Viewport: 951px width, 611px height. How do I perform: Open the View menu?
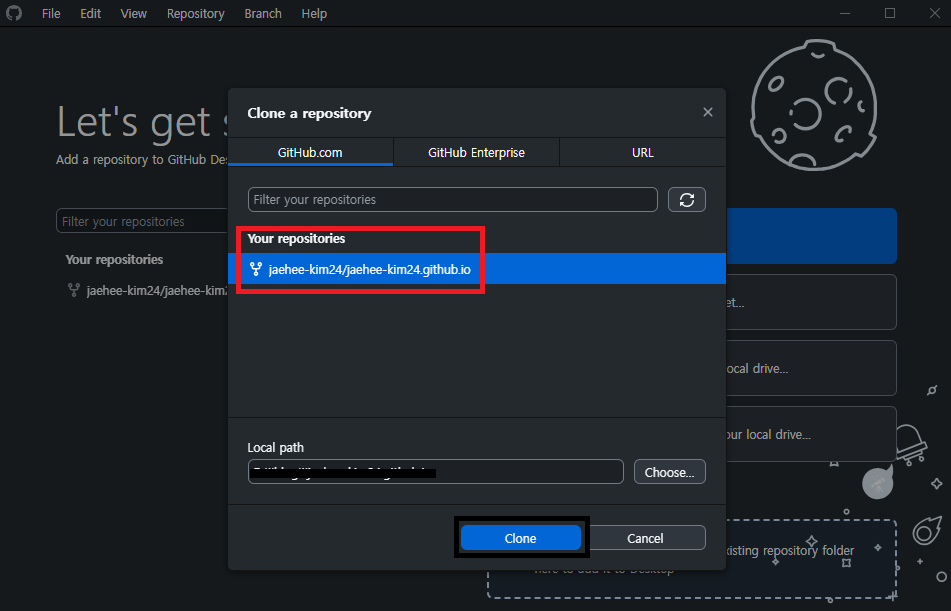coord(133,13)
